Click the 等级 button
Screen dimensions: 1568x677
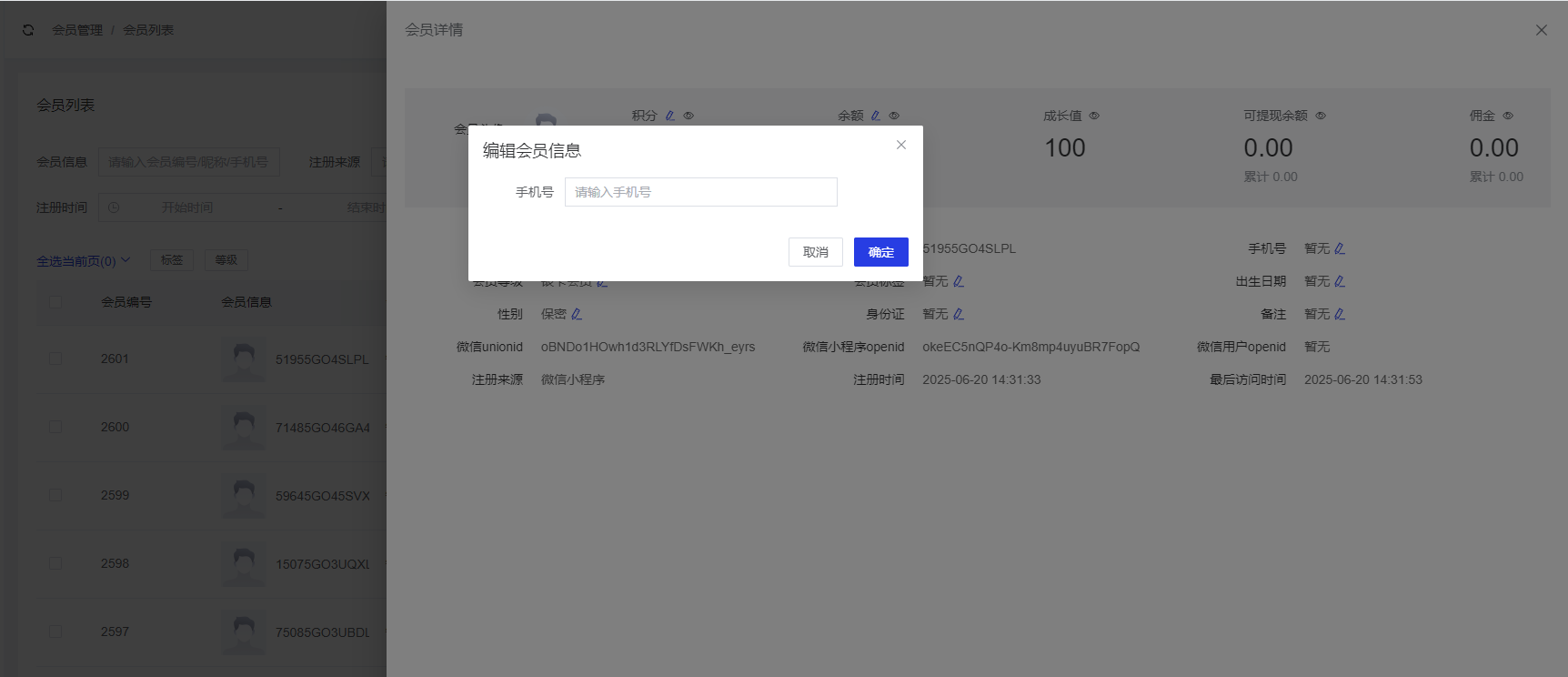[226, 260]
